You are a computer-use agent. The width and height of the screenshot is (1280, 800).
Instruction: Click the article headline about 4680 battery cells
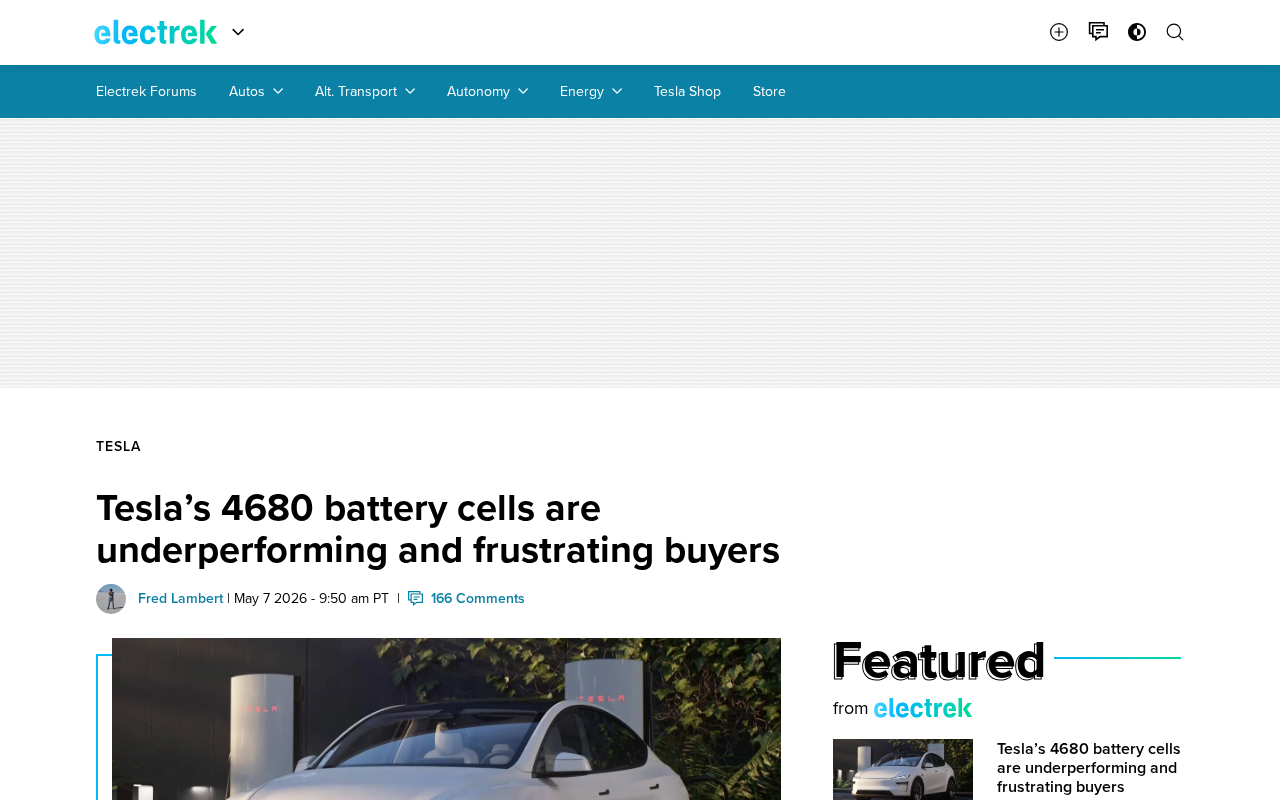point(438,529)
